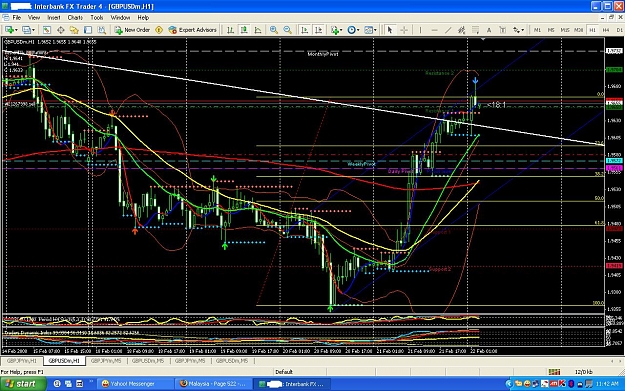The height and width of the screenshot is (391, 625).
Task: Select the Equidistant Channel tool
Action: point(462,30)
